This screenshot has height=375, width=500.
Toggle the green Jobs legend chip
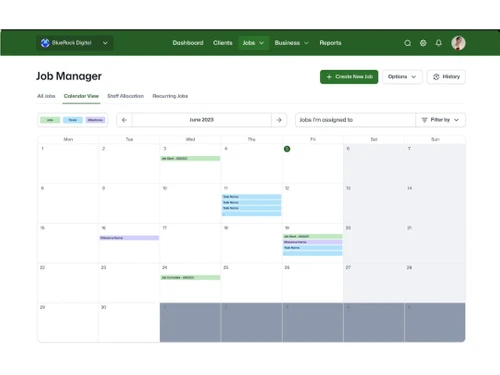click(50, 120)
